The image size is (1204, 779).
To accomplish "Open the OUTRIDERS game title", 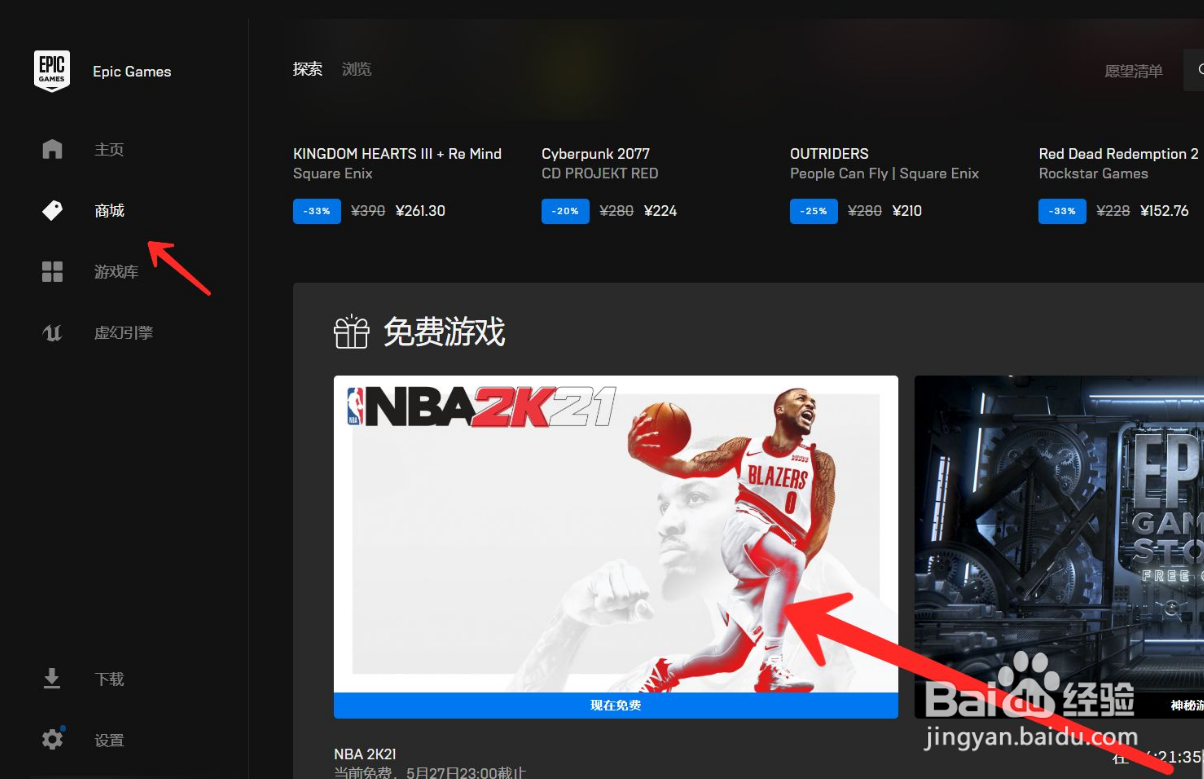I will (829, 154).
